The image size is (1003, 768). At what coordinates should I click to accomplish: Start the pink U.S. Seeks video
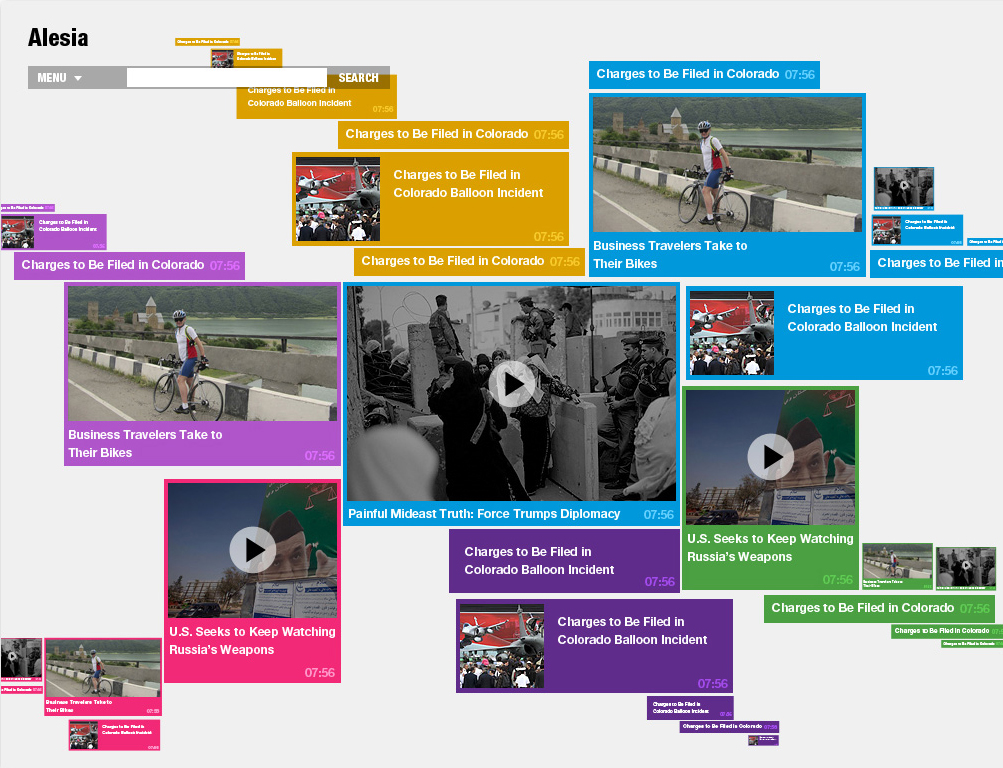(252, 549)
